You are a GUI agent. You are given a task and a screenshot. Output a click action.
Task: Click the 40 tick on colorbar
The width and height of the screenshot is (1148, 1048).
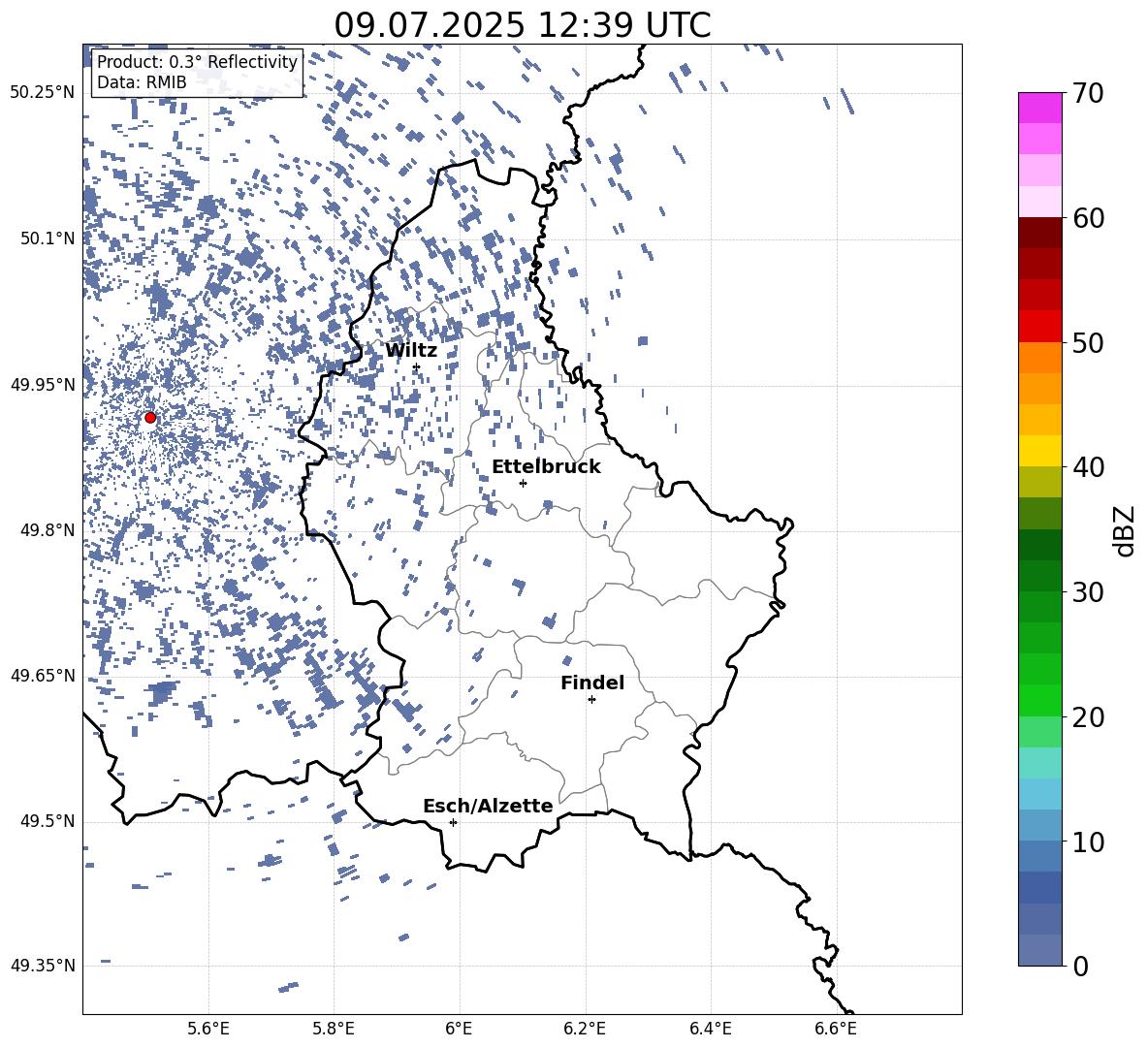click(1088, 467)
